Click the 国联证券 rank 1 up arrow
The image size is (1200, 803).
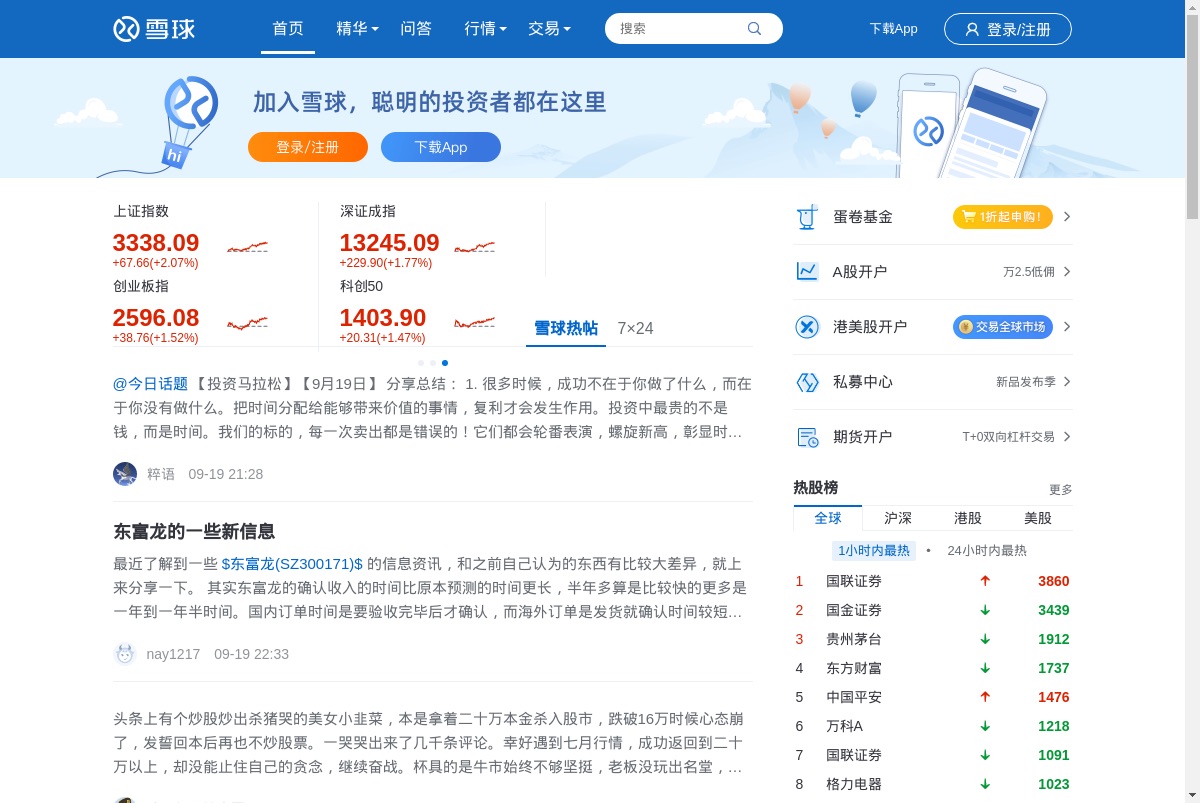coord(985,581)
